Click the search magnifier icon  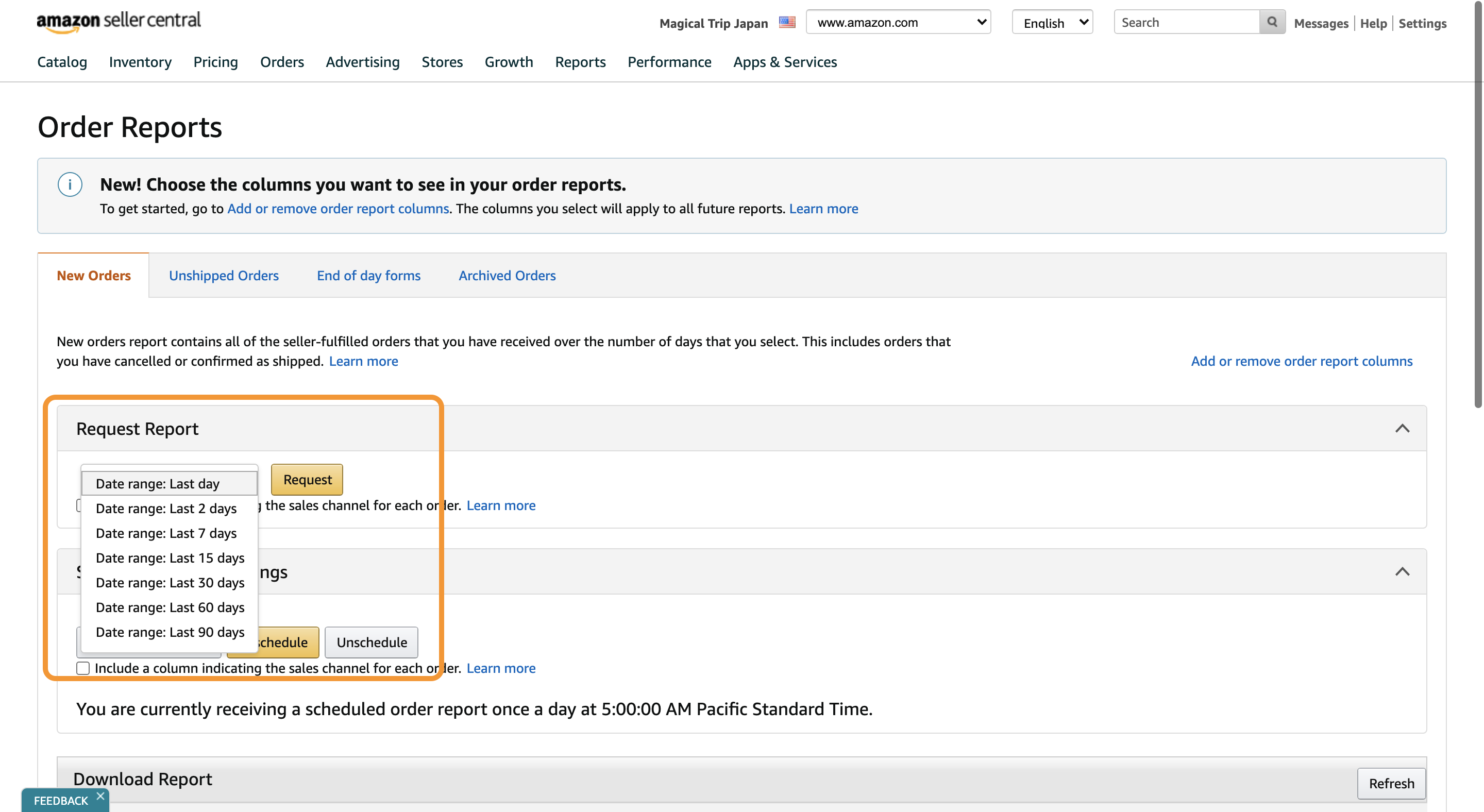click(x=1272, y=23)
